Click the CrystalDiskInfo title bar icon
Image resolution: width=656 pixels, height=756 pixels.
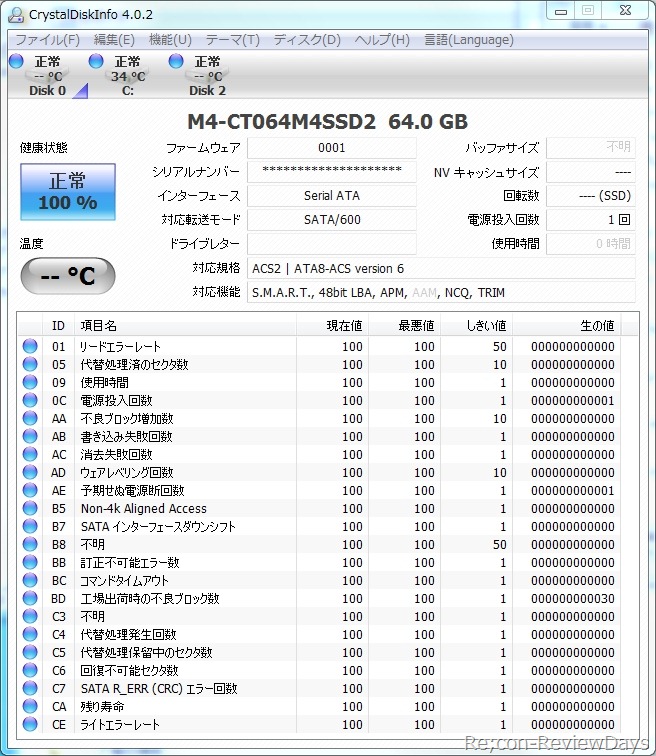[16, 14]
